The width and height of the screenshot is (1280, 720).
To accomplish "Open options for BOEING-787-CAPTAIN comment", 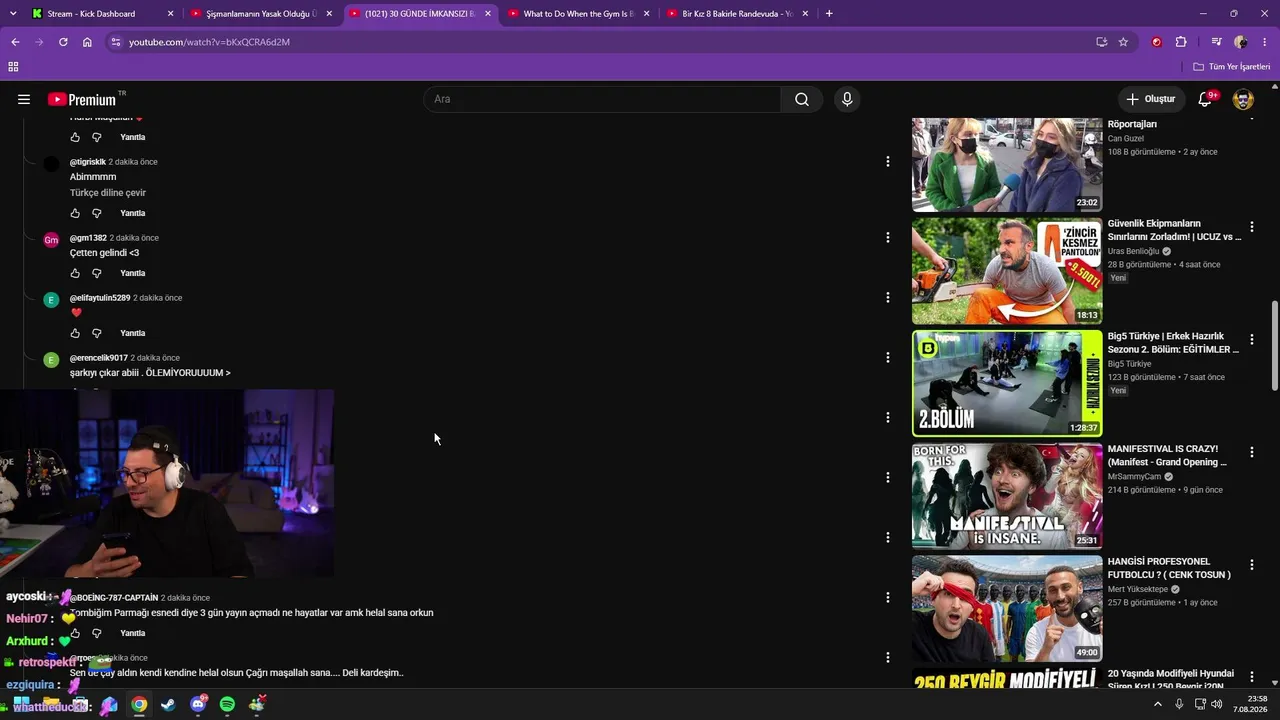I will (887, 597).
